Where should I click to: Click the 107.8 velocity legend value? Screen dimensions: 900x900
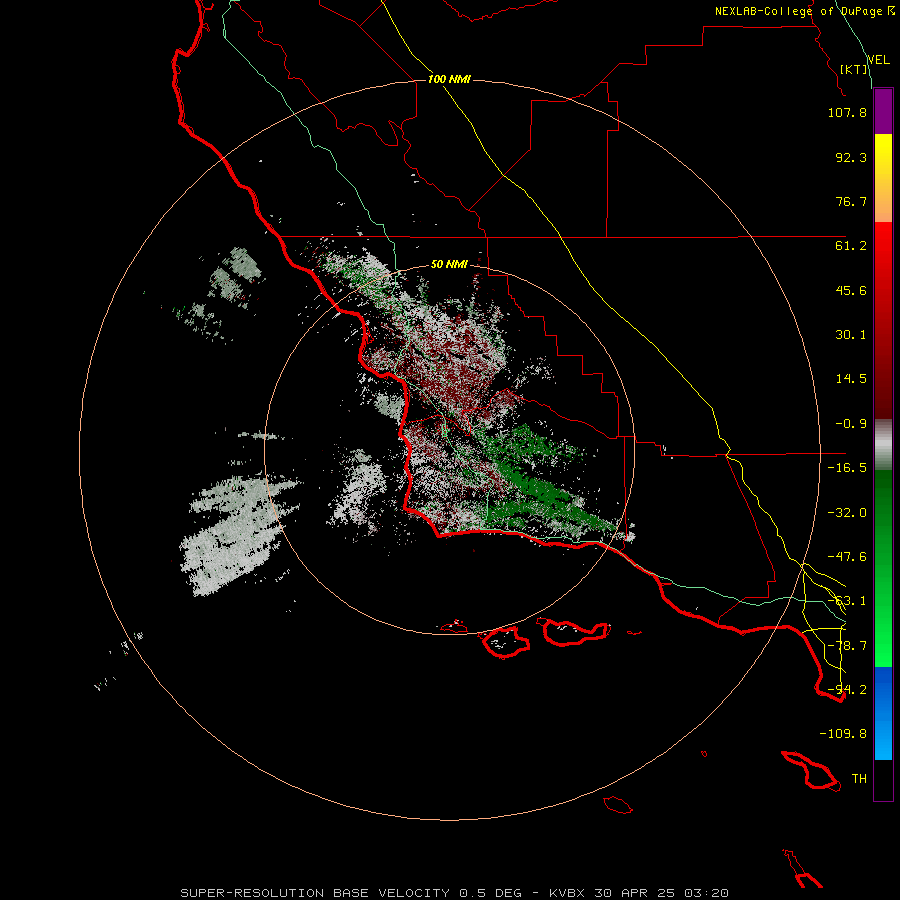click(x=847, y=112)
